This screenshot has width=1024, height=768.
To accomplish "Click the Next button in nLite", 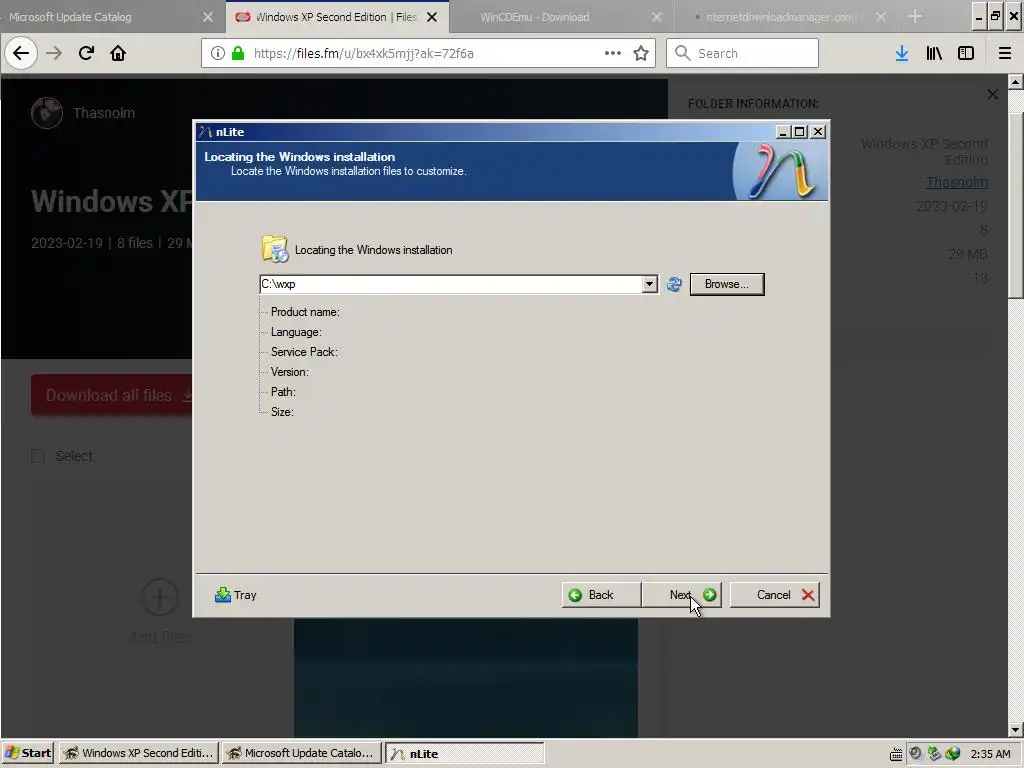I will (x=682, y=595).
